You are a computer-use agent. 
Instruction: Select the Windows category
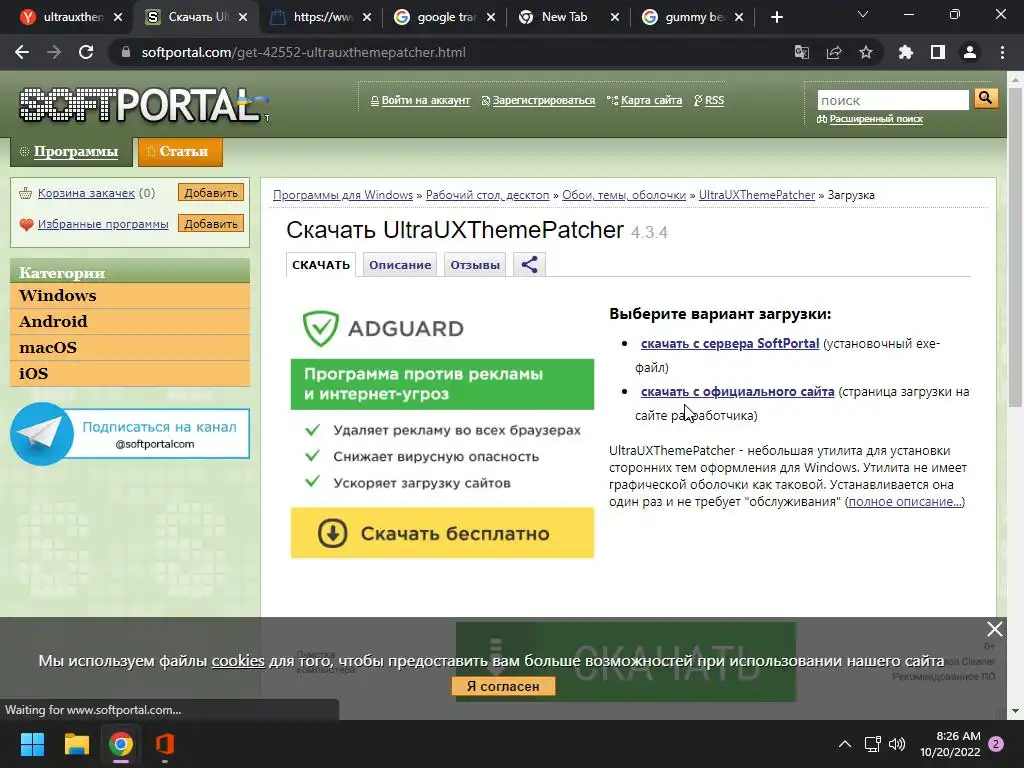pyautogui.click(x=130, y=295)
